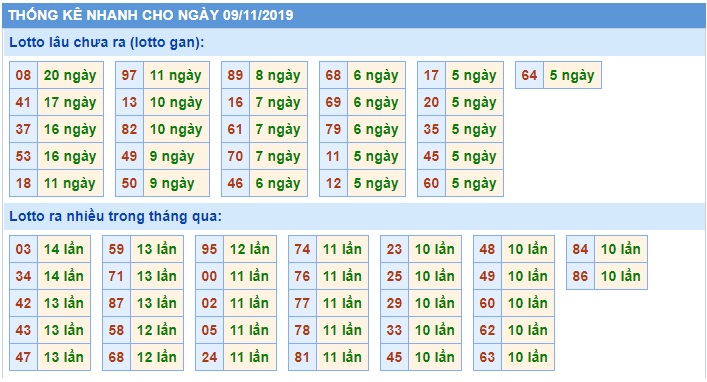Select number cell 58

[116, 331]
